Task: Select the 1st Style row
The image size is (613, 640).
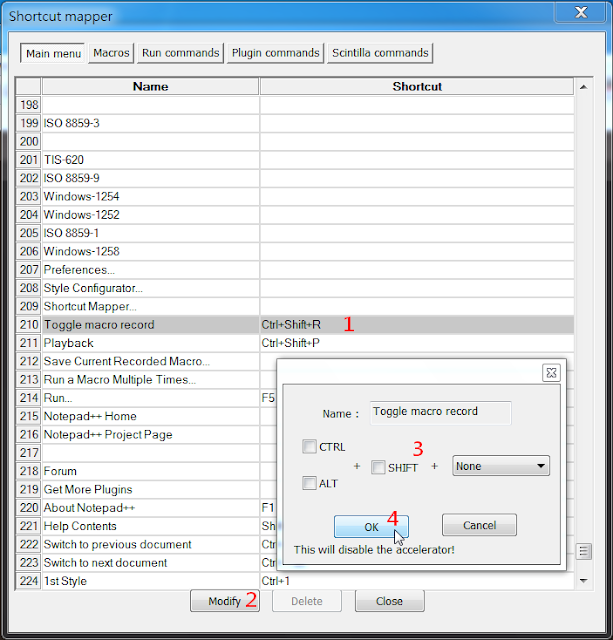Action: coord(295,581)
